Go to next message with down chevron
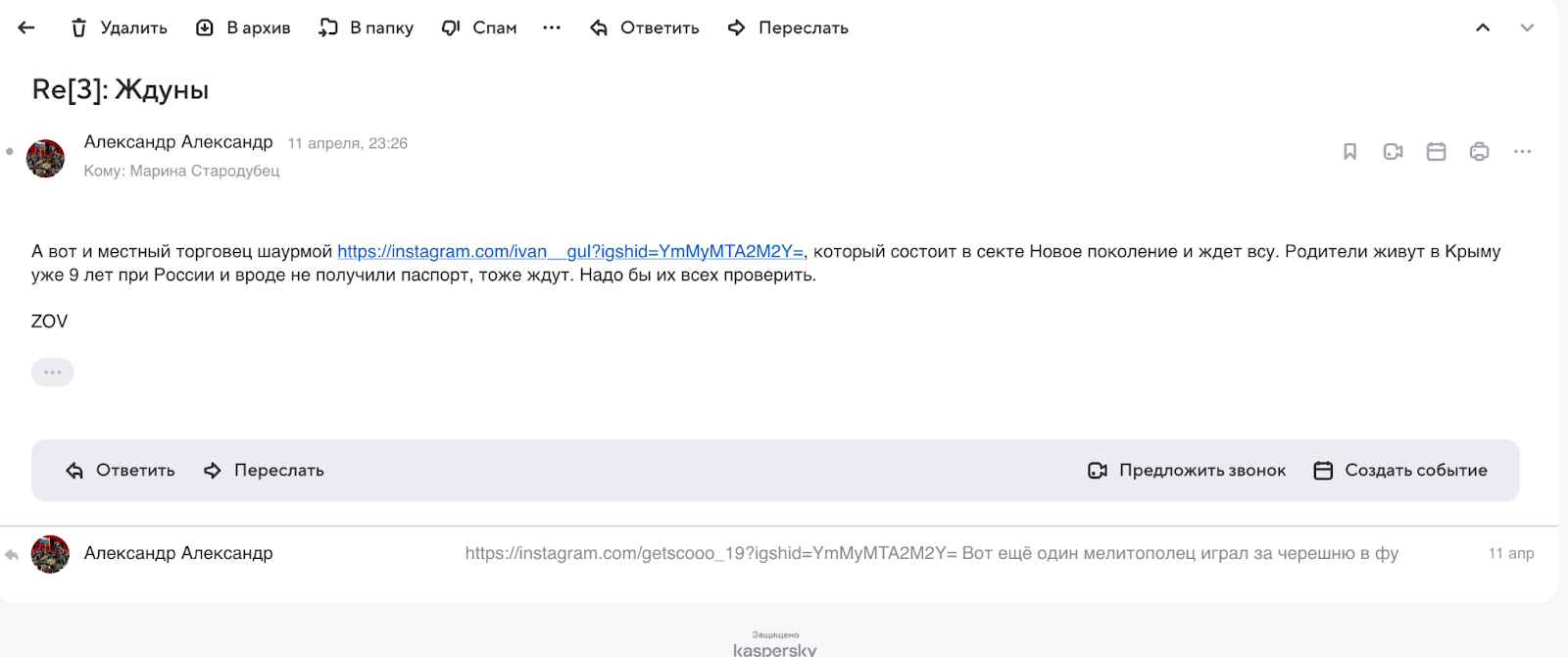This screenshot has height=657, width=1568. click(1527, 27)
